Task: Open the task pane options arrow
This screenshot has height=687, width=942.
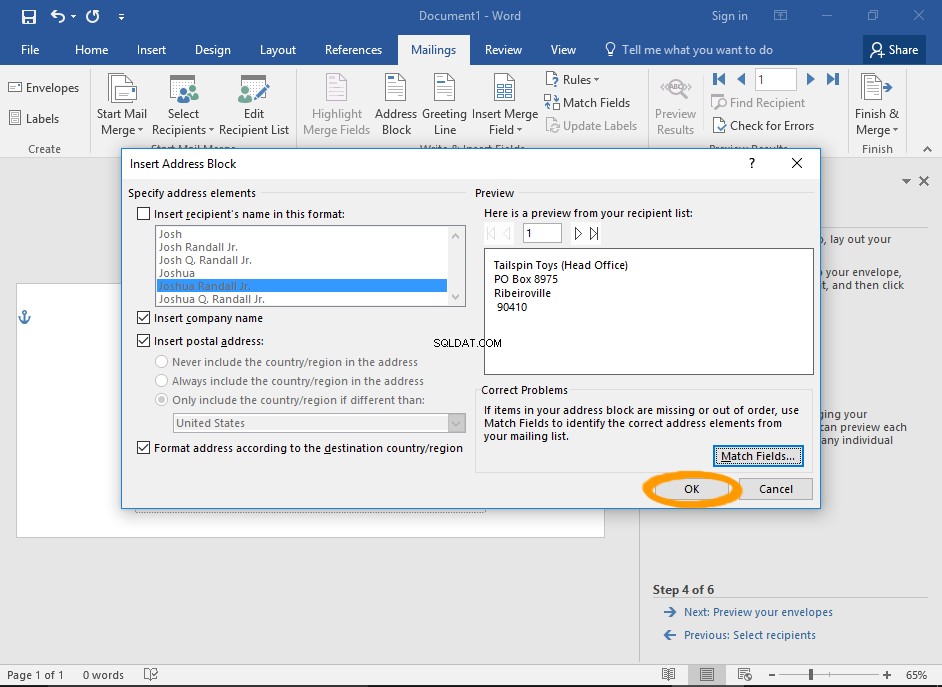Action: (x=906, y=181)
